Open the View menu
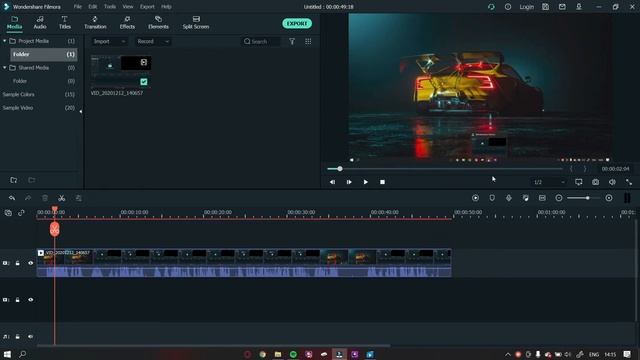The image size is (640, 360). coord(128,7)
